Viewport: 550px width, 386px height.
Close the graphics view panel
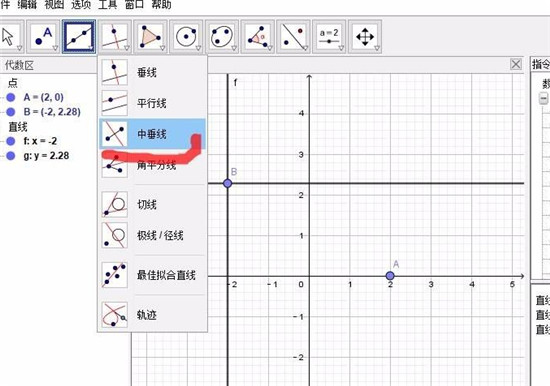click(x=516, y=65)
